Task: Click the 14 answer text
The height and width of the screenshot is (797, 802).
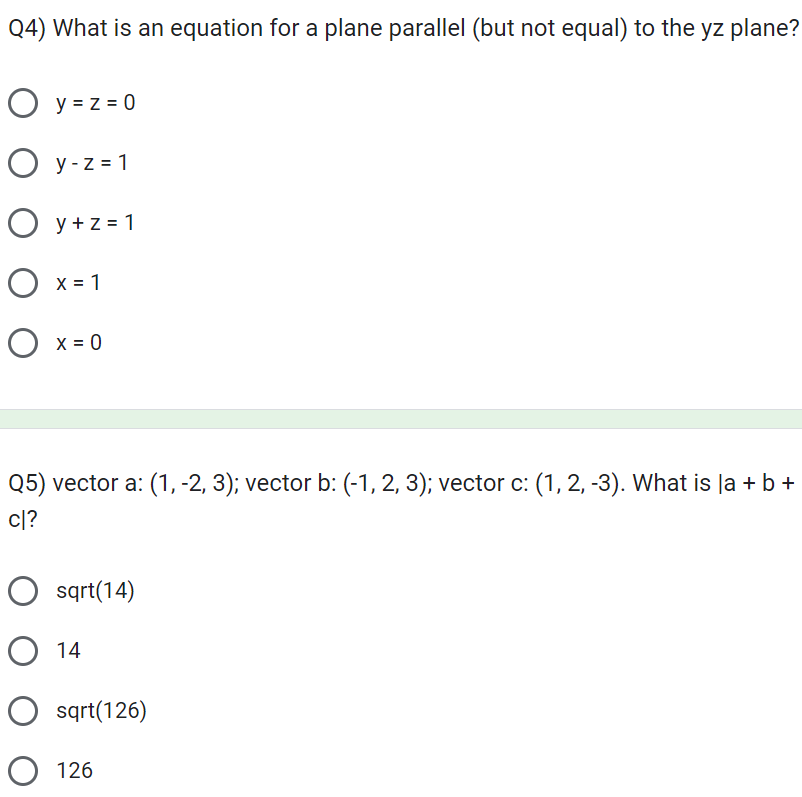Action: pos(68,650)
